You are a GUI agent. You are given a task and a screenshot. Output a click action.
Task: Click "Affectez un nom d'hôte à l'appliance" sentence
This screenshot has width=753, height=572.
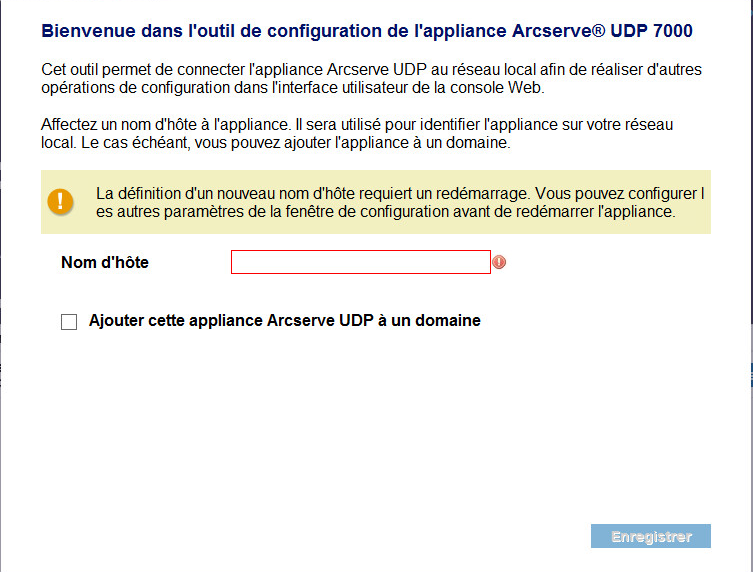166,125
